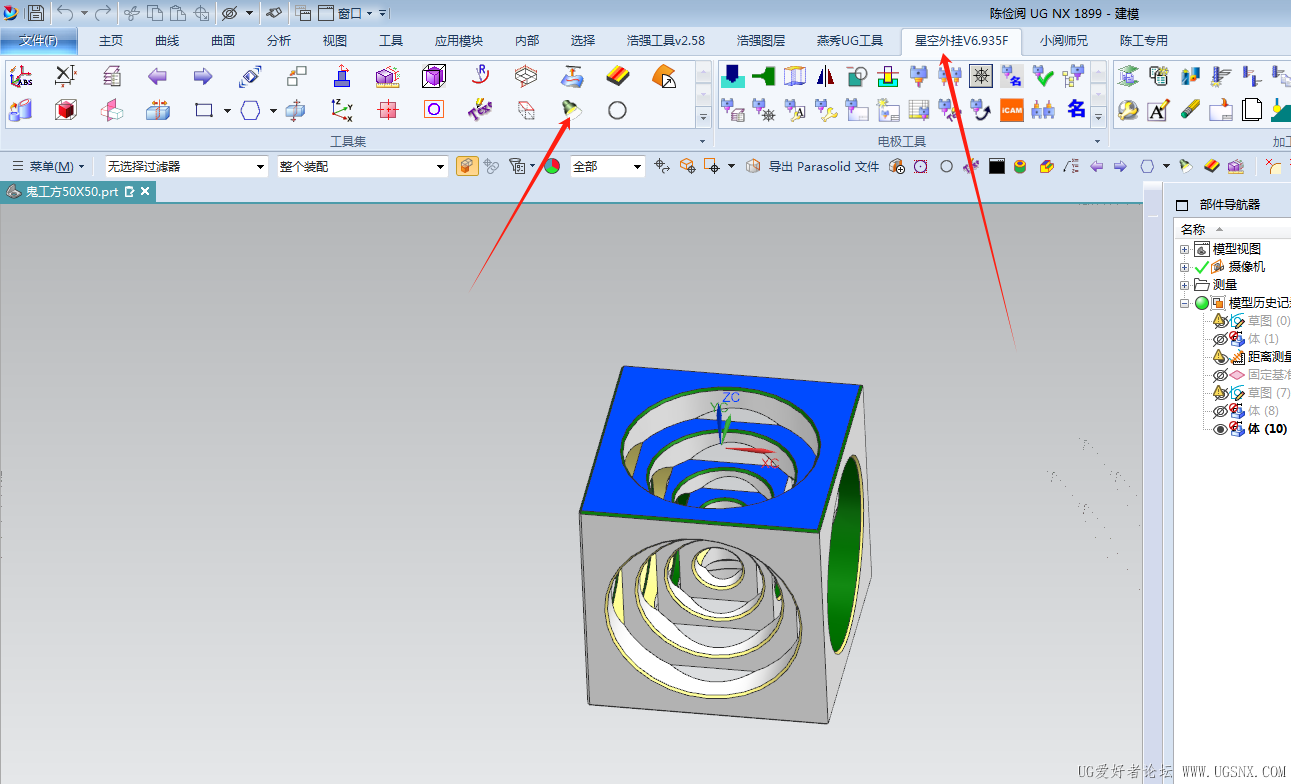Click the orange iCAM electrode tool icon

(1012, 110)
